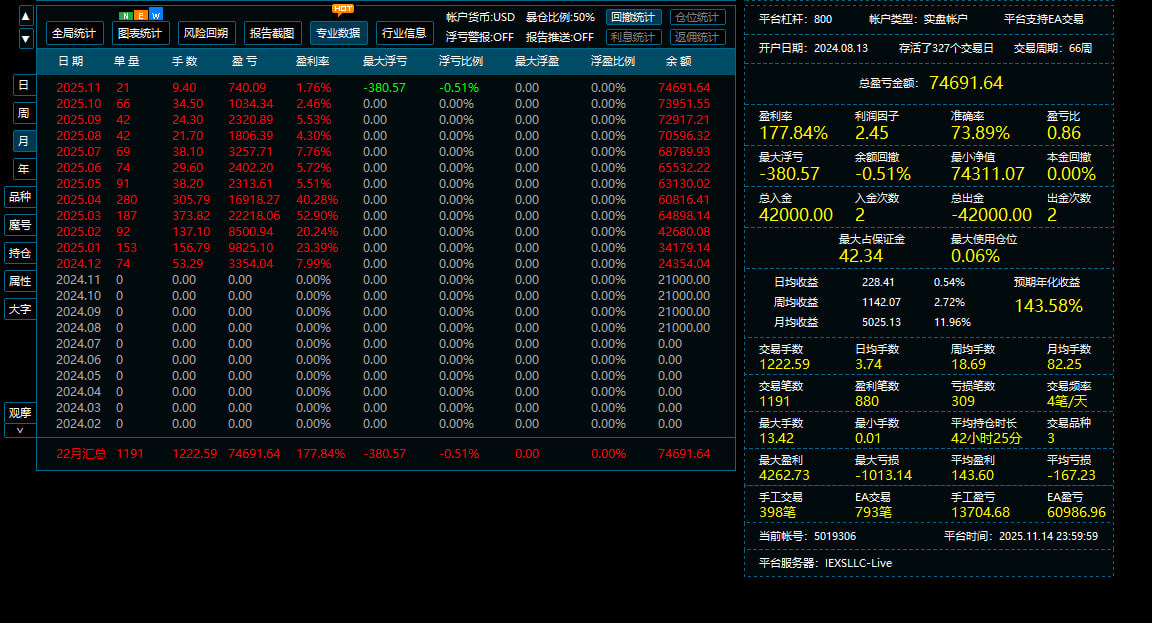Toggle 大字 large font mode
This screenshot has height=623, width=1152.
[x=20, y=309]
